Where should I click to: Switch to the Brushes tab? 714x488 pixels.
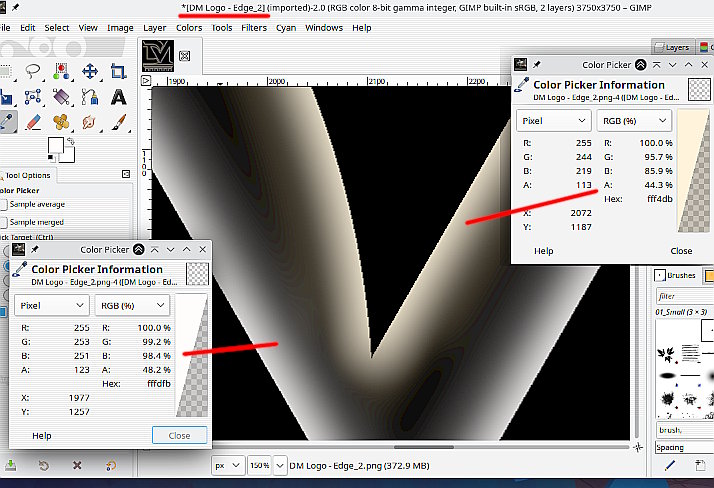pyautogui.click(x=675, y=275)
